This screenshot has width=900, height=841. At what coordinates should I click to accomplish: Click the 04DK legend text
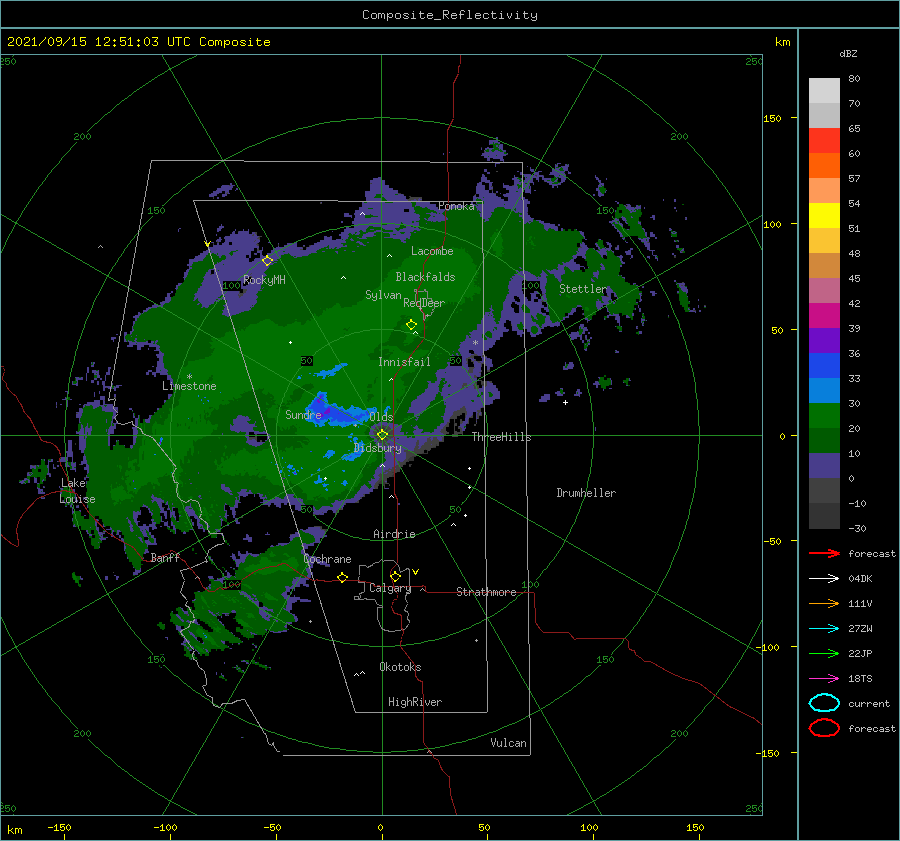tap(860, 579)
